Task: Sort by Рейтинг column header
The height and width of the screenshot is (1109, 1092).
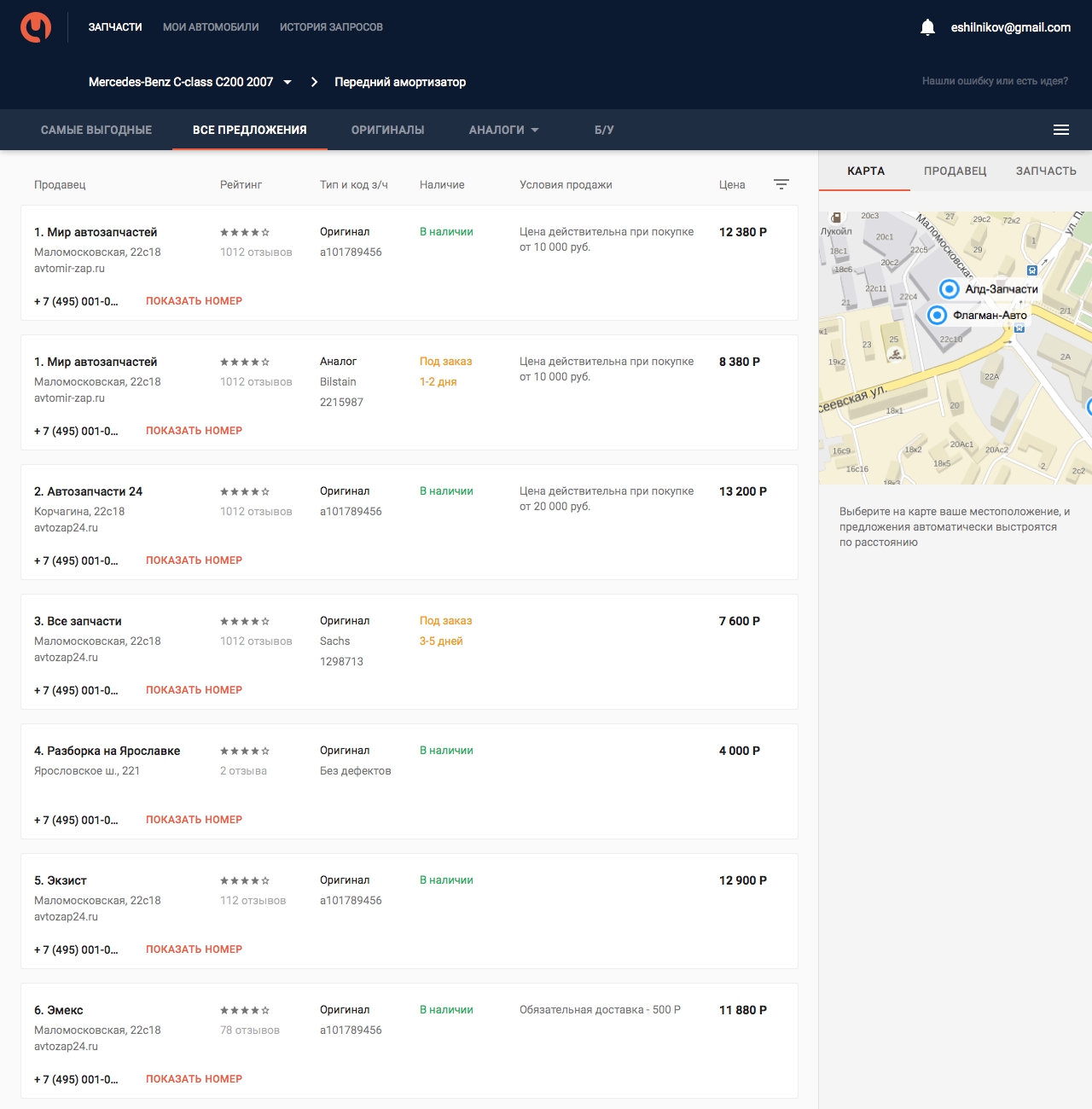Action: [241, 184]
